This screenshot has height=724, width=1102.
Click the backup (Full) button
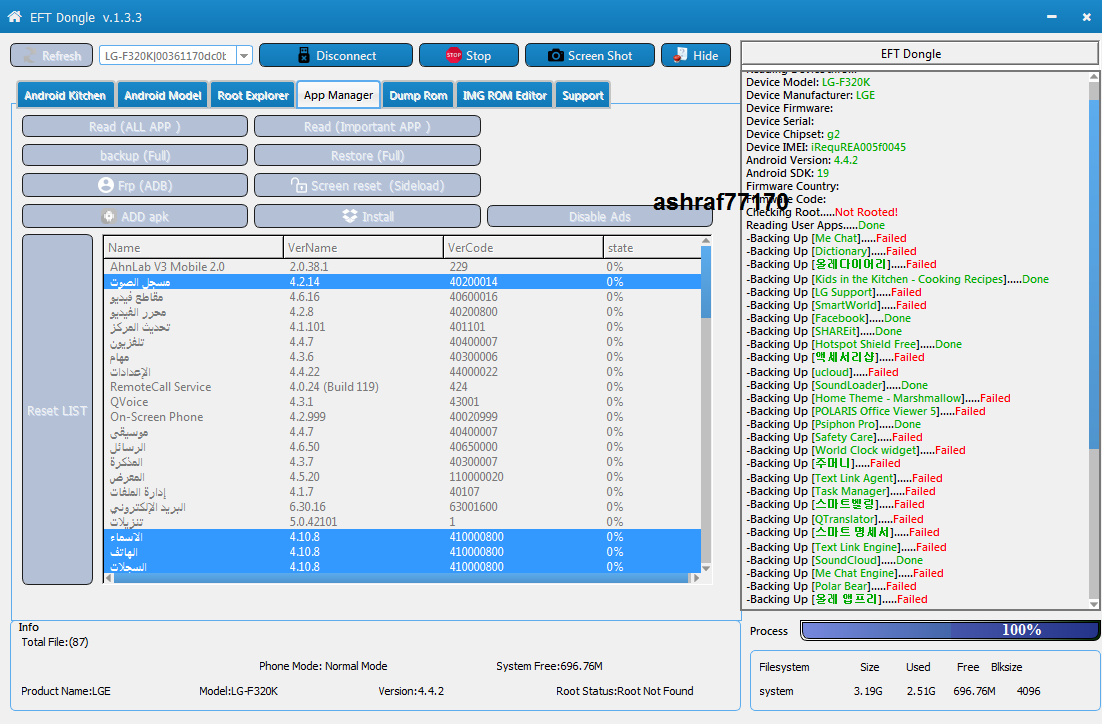(x=135, y=155)
